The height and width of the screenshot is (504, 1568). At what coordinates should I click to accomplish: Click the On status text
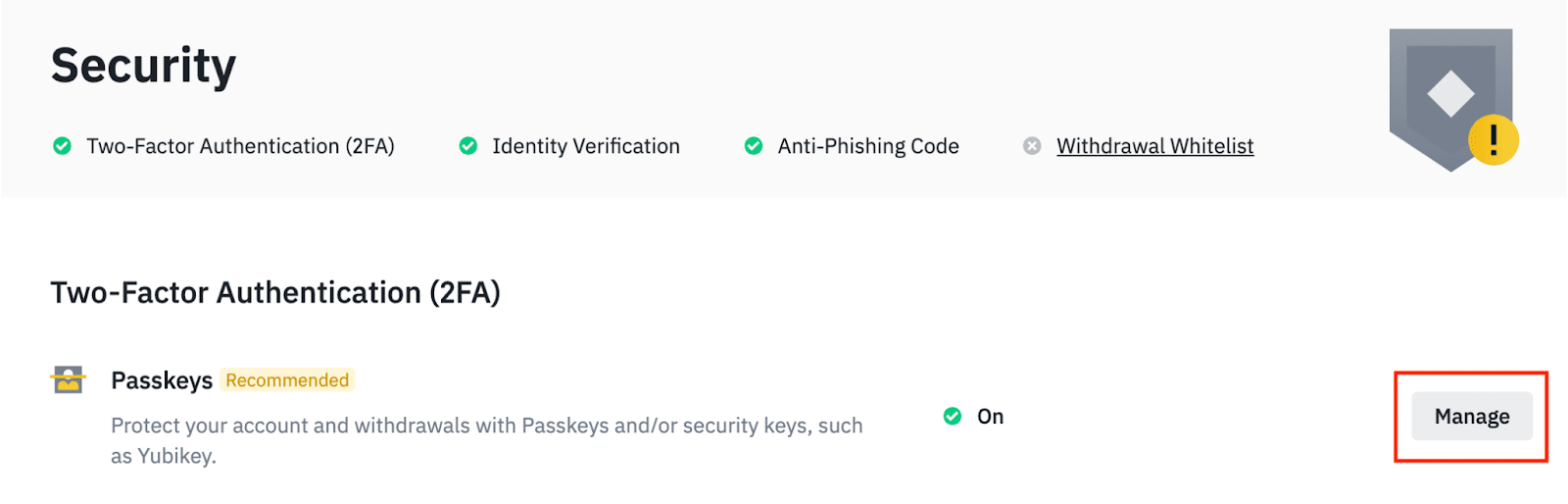coord(991,417)
